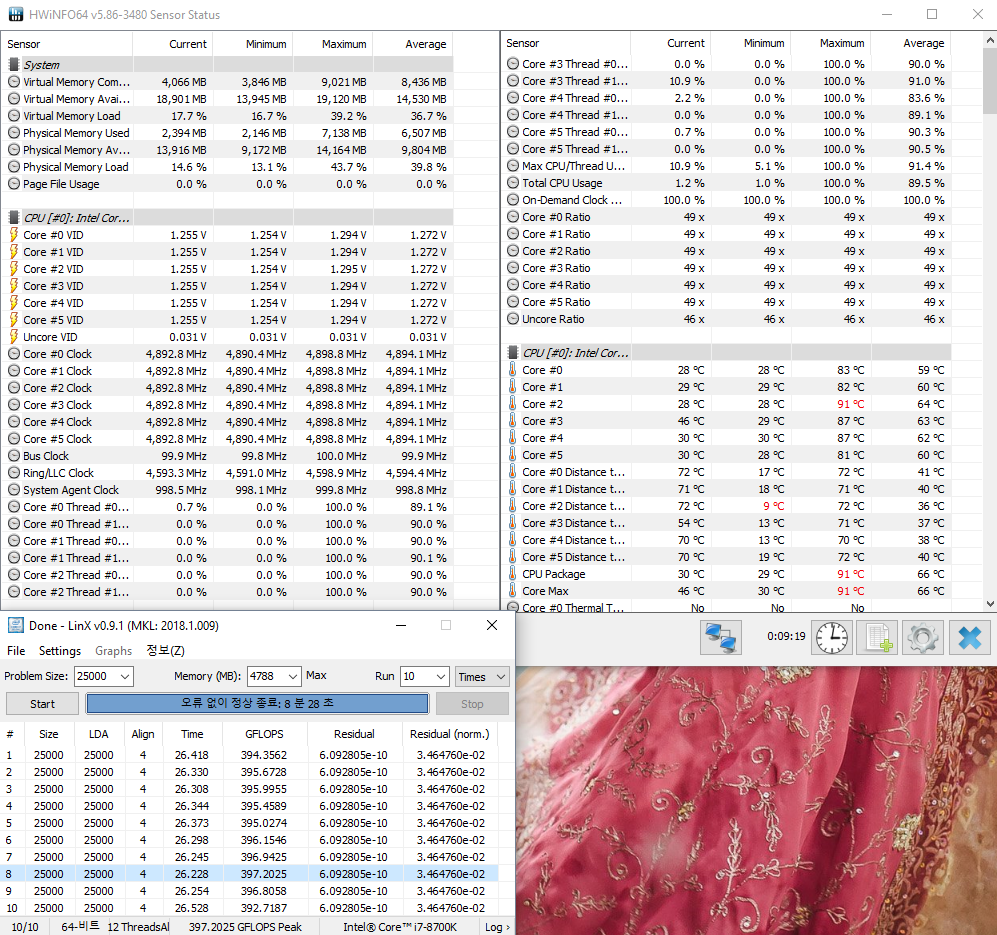
Task: Click the blue X close sensors icon
Action: 968,637
